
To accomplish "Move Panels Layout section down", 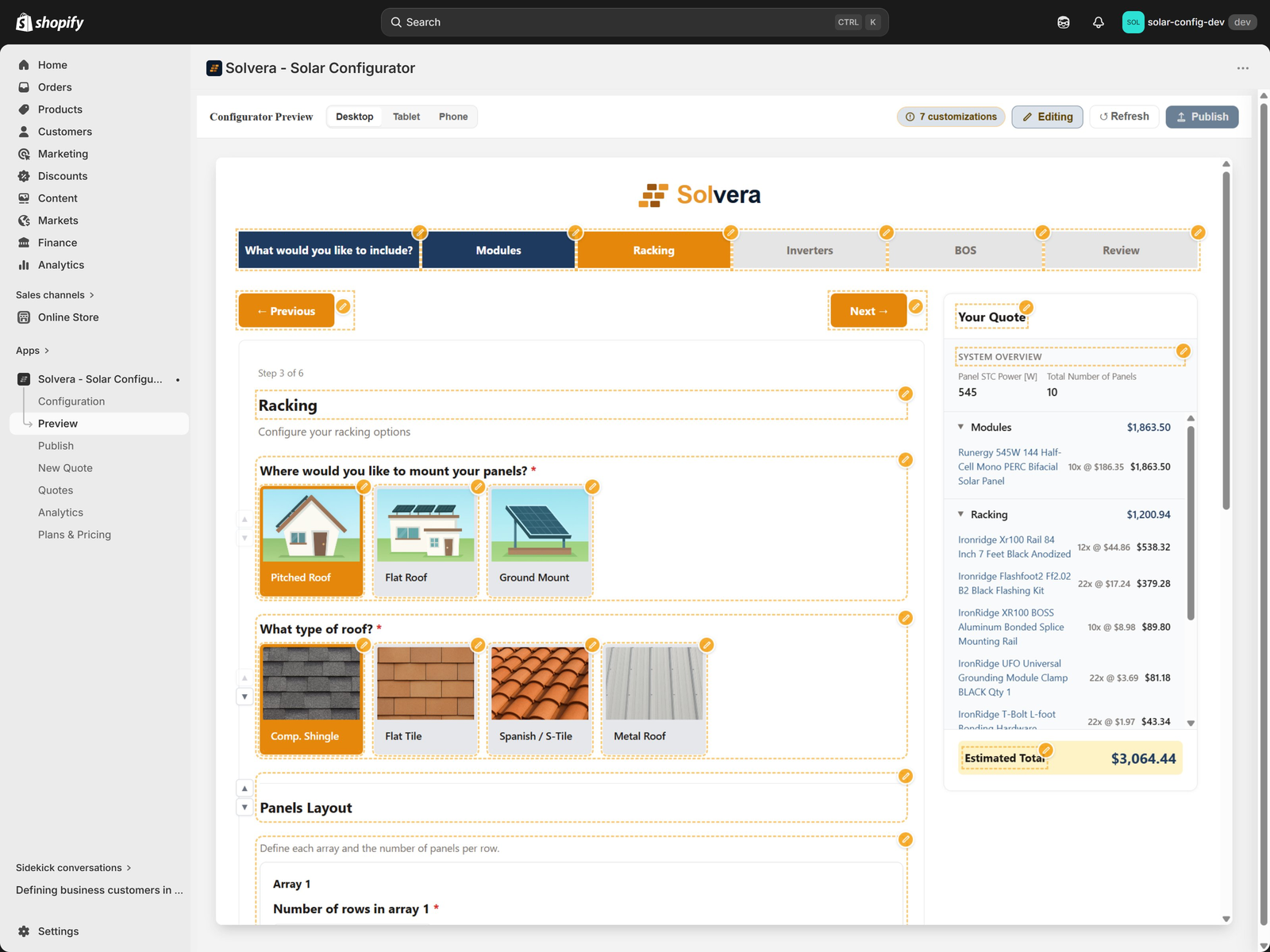I will click(244, 808).
